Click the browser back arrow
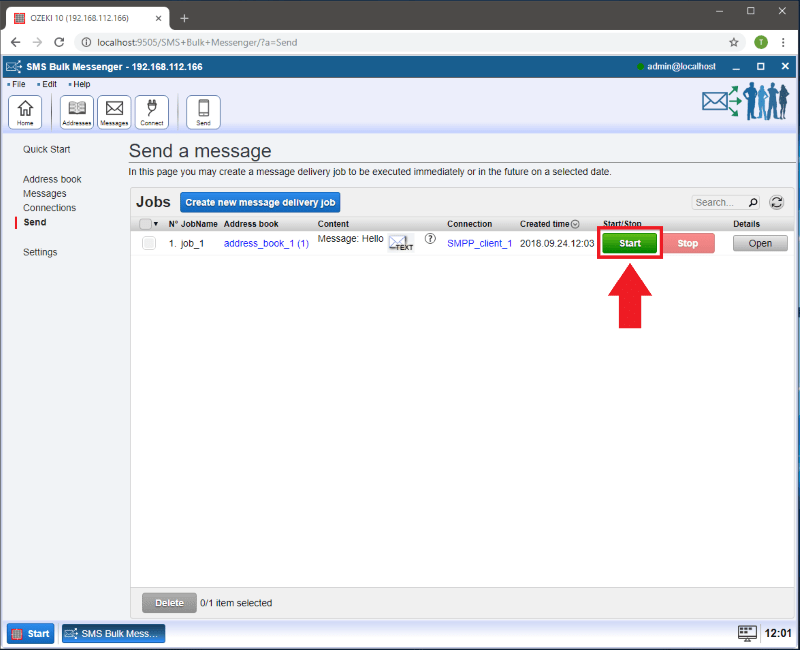 coord(16,42)
